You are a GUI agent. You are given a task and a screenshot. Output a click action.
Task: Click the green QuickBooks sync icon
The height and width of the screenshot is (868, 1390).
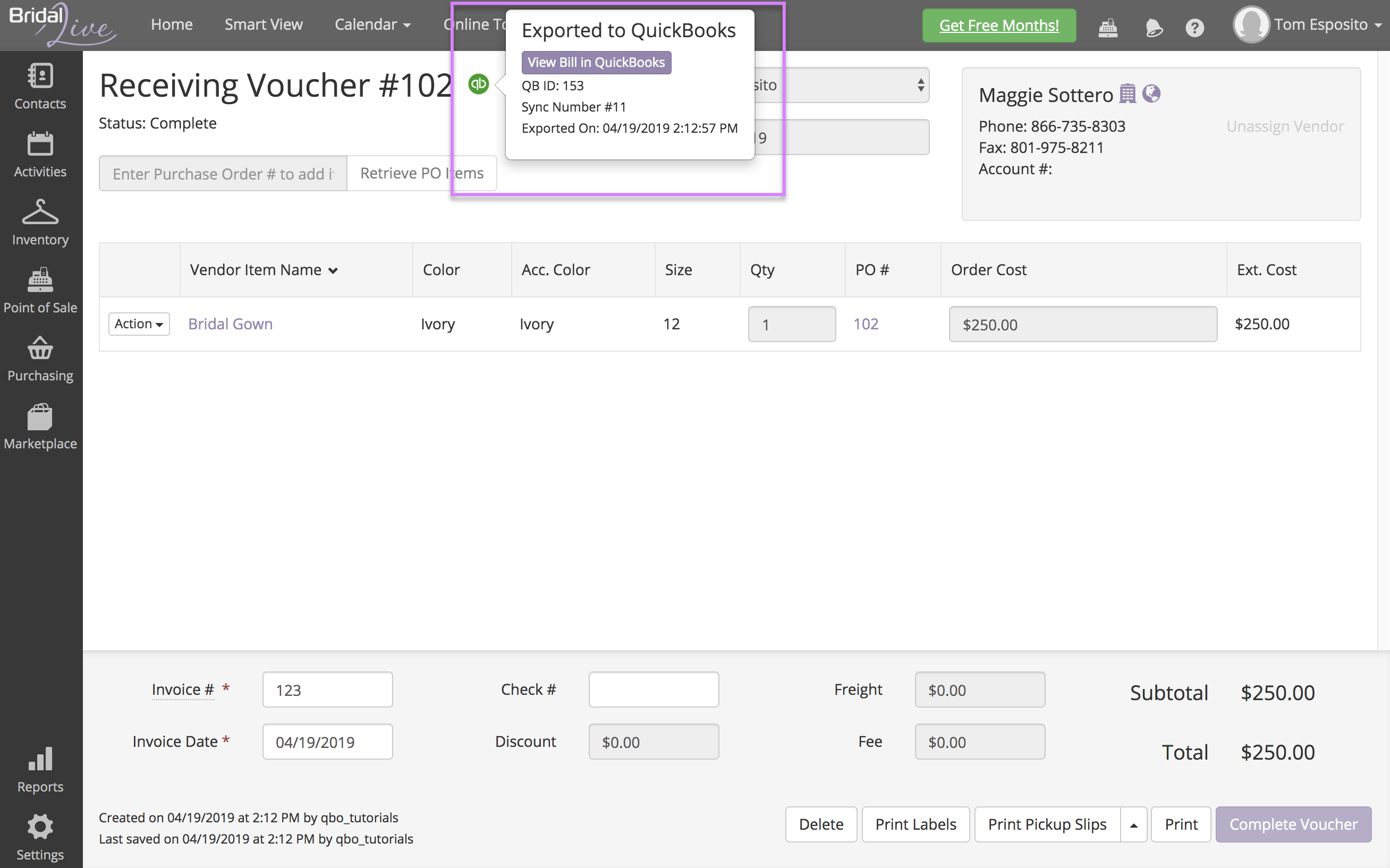478,84
